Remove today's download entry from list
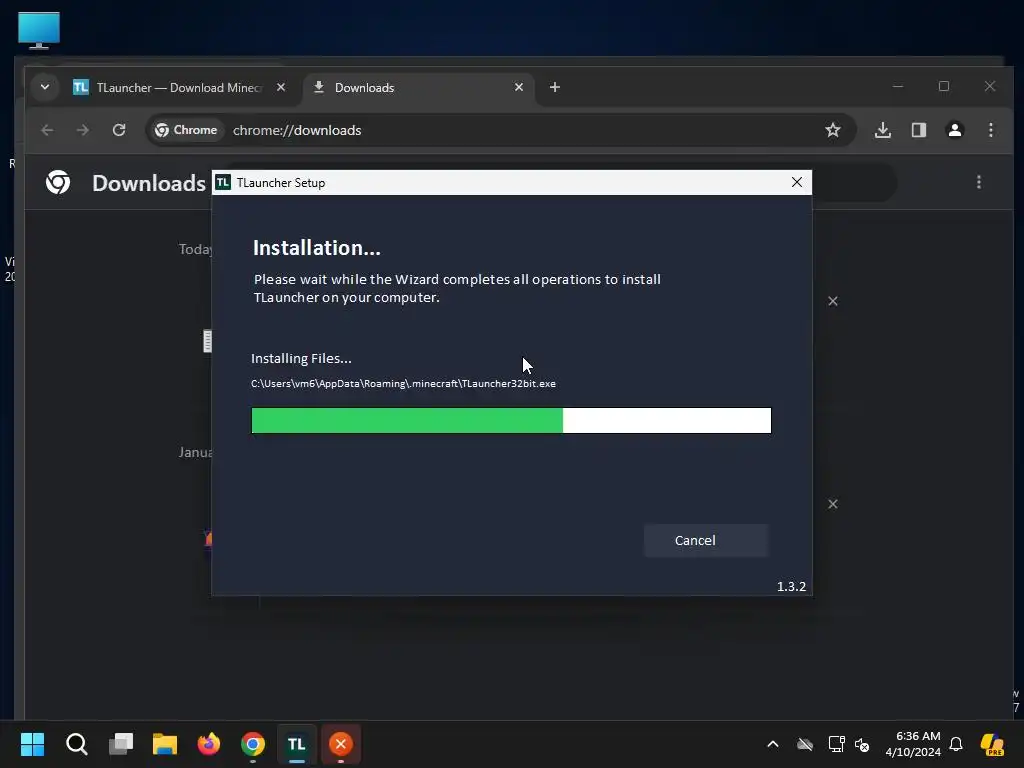Viewport: 1024px width, 768px height. pyautogui.click(x=833, y=301)
